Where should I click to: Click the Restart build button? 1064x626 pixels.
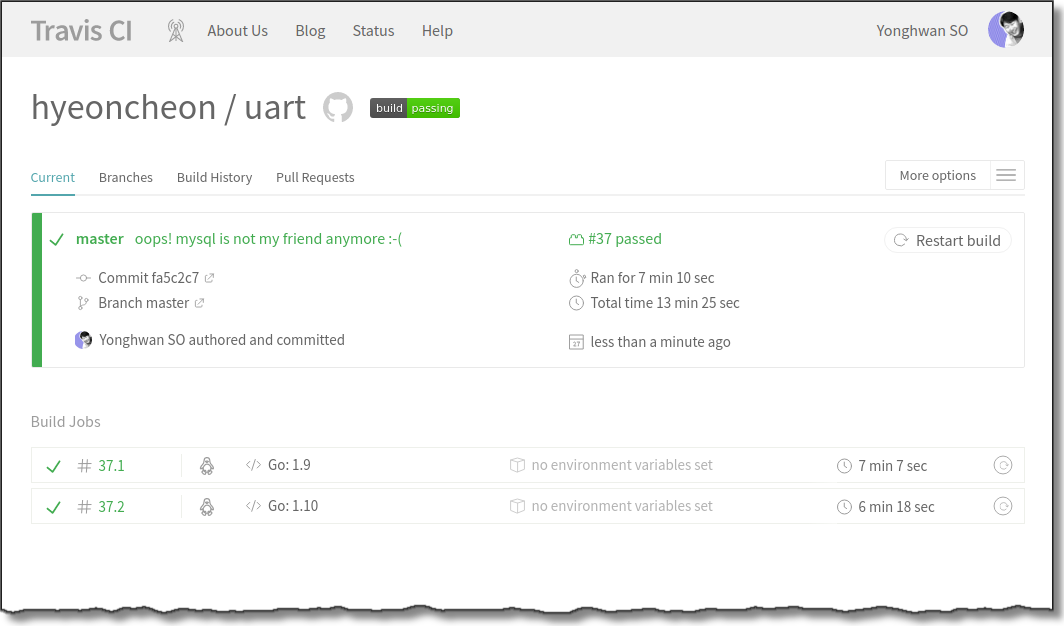(x=948, y=240)
